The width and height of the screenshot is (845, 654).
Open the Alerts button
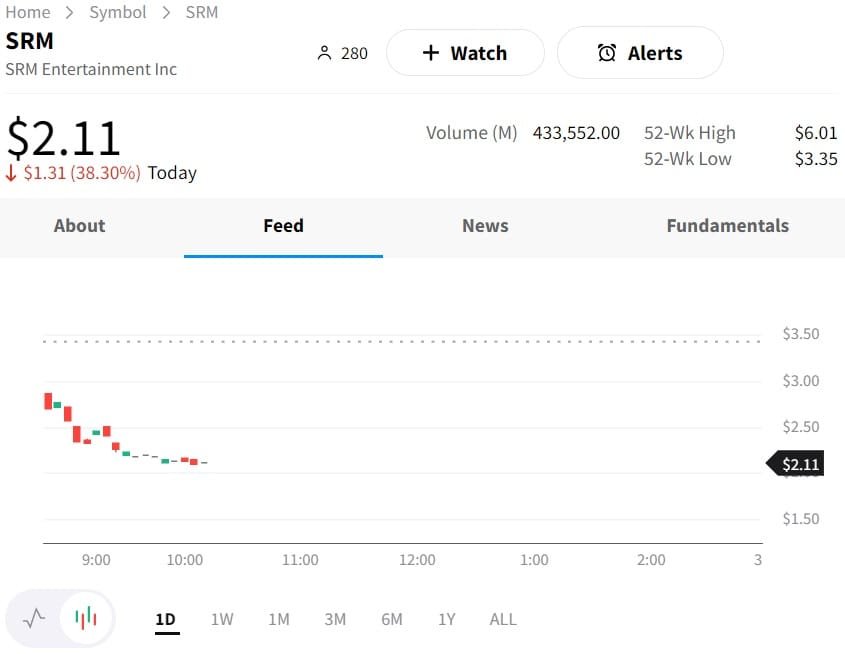(639, 53)
